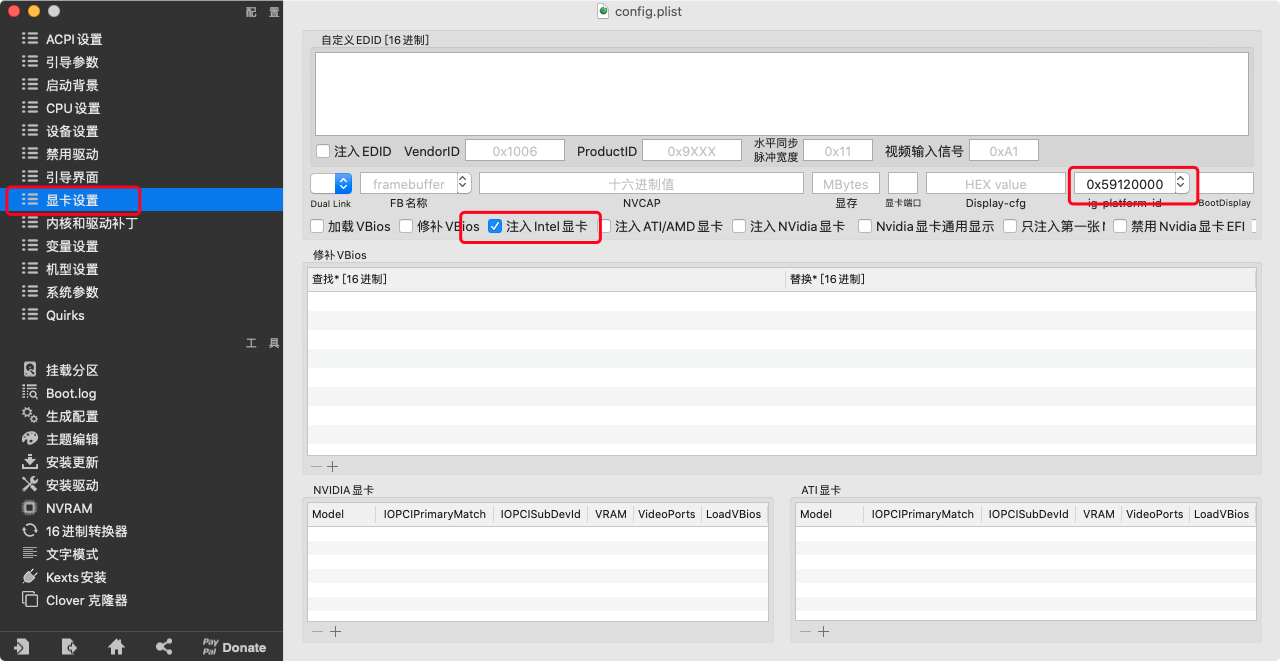The image size is (1280, 661).
Task: Click the Mount EFI (挂载分区) icon
Action: click(x=30, y=370)
